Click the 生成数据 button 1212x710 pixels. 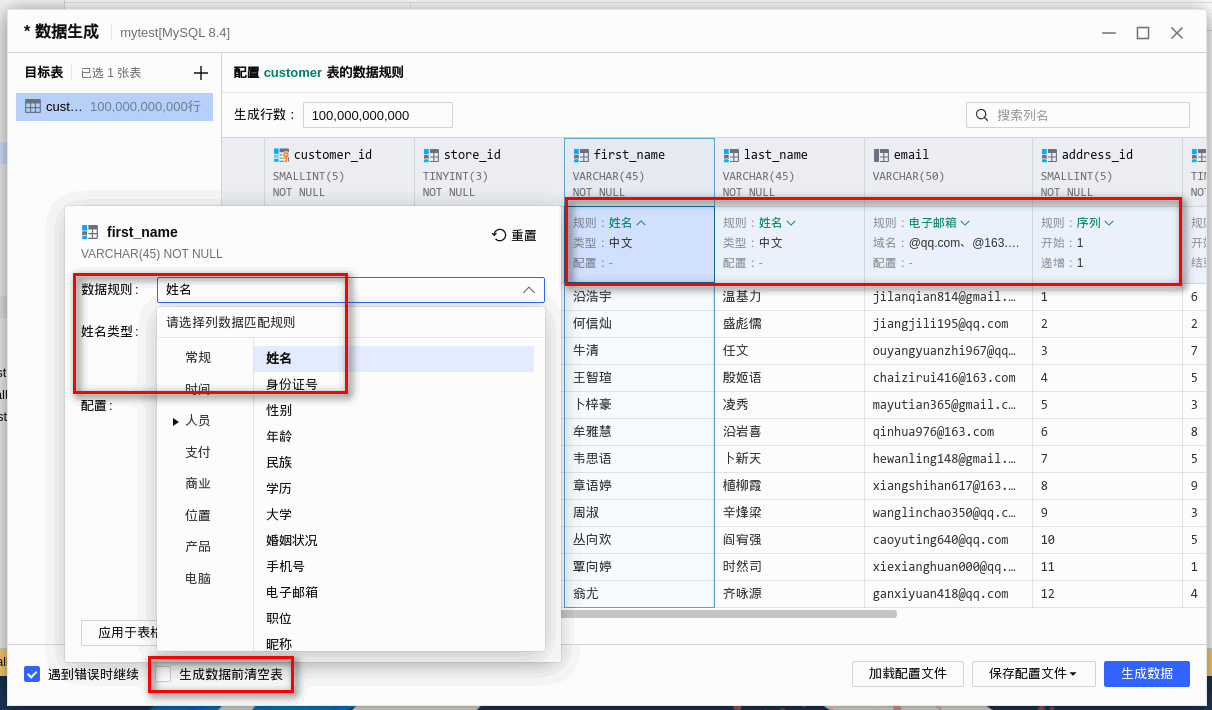pos(1146,674)
